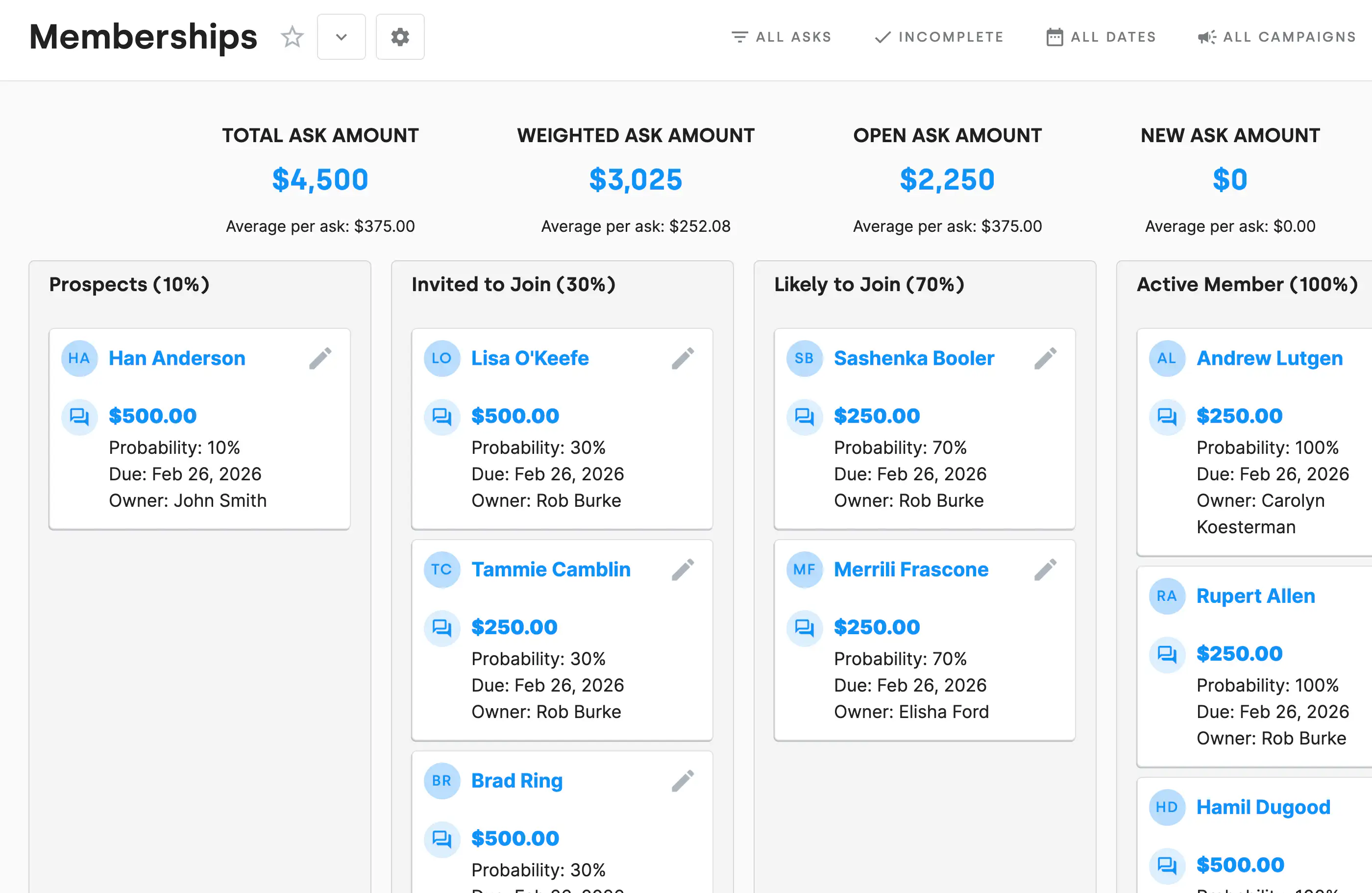This screenshot has width=1372, height=893.
Task: Click the Total Ask Amount $4,500 value
Action: coord(320,179)
